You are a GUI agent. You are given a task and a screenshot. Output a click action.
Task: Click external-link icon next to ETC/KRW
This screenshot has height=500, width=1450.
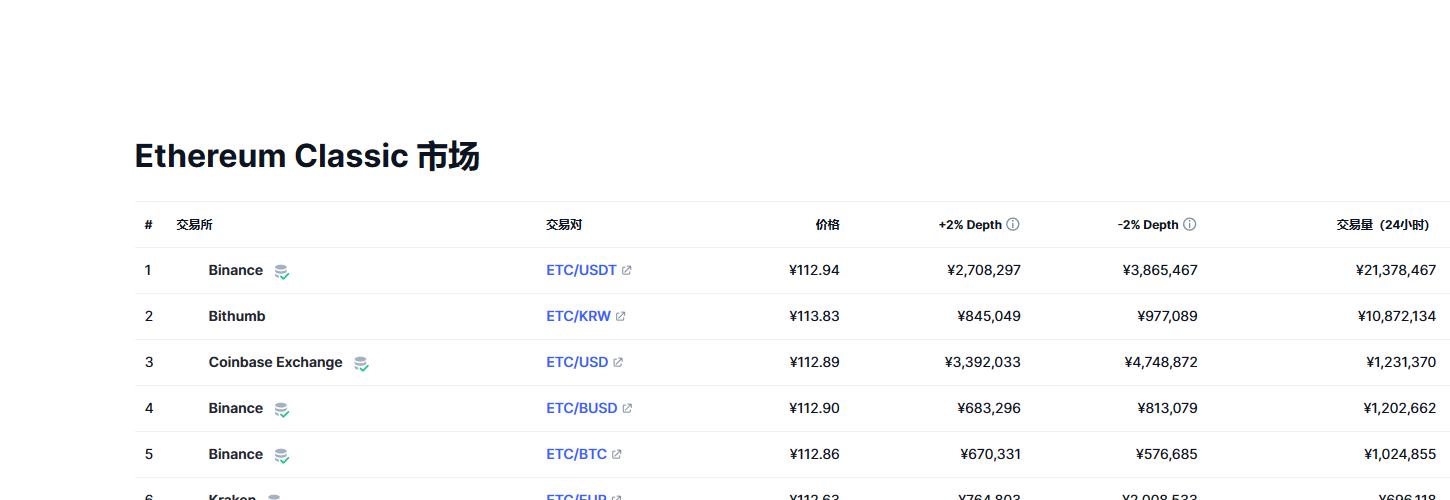coord(621,316)
